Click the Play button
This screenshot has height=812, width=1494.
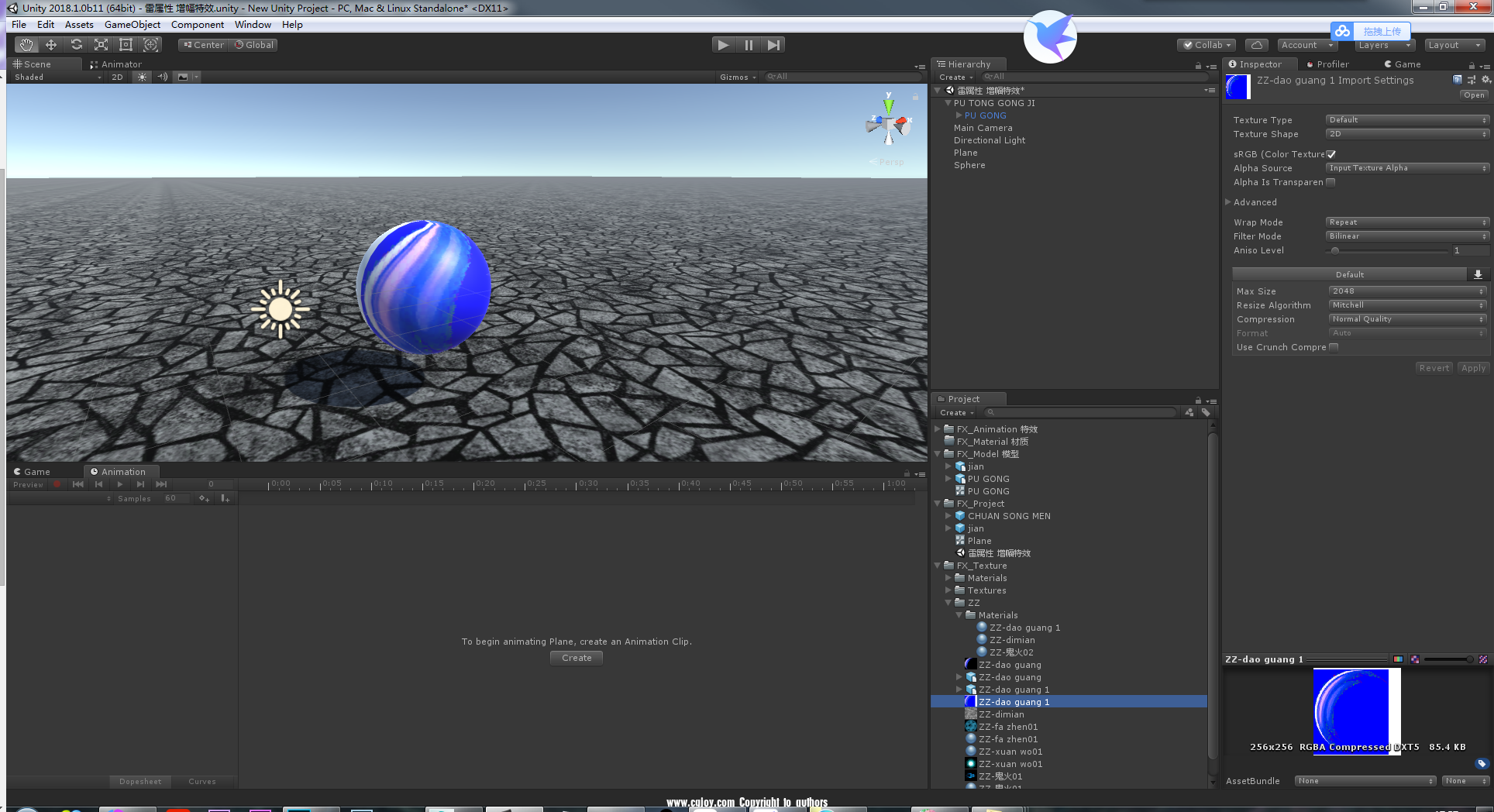pyautogui.click(x=723, y=45)
